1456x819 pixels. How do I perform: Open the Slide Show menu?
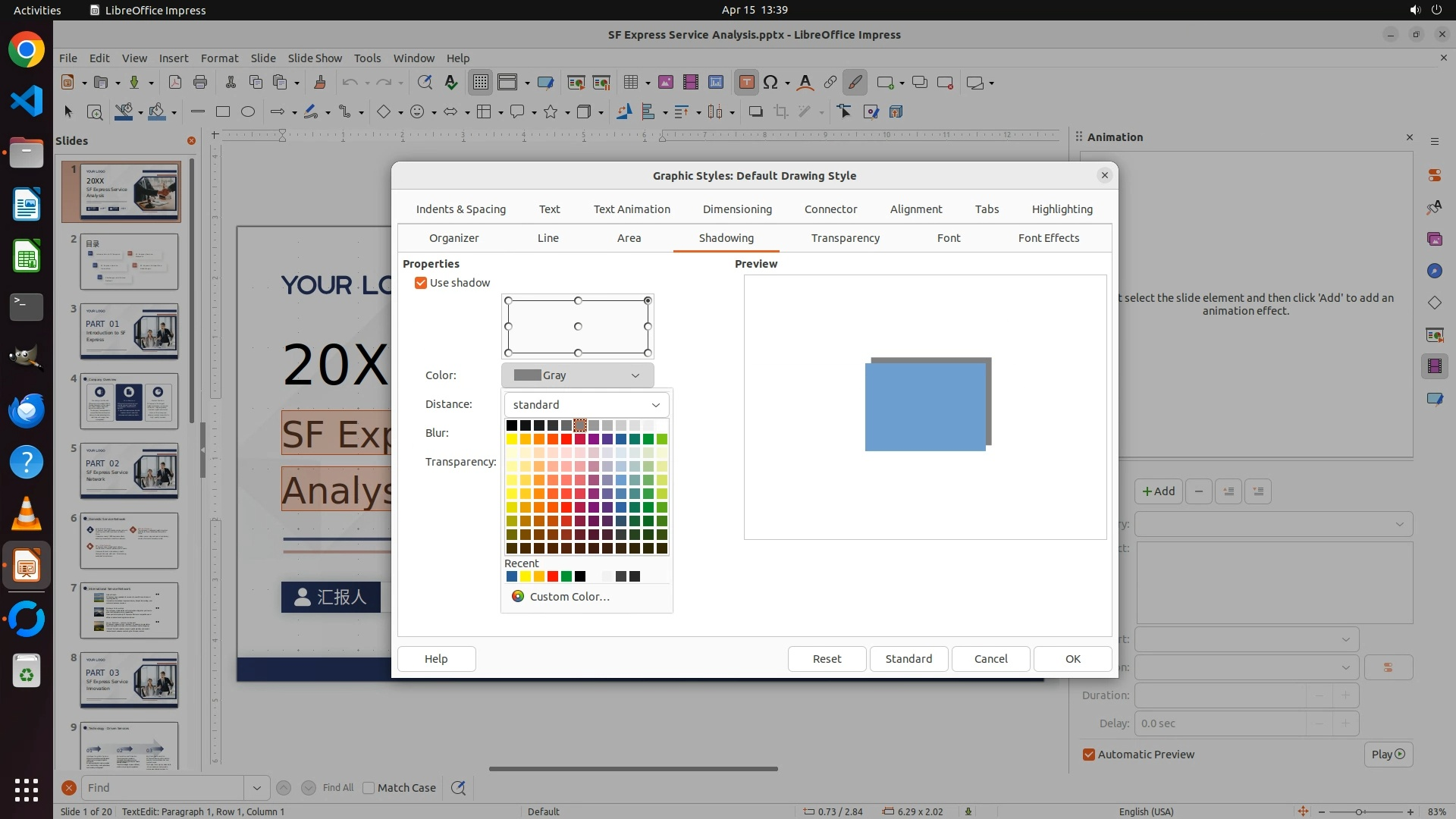coord(315,58)
